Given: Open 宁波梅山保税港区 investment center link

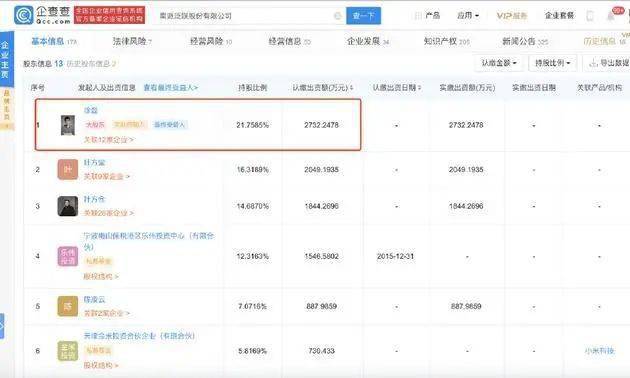Looking at the screenshot, I should click(x=149, y=241).
